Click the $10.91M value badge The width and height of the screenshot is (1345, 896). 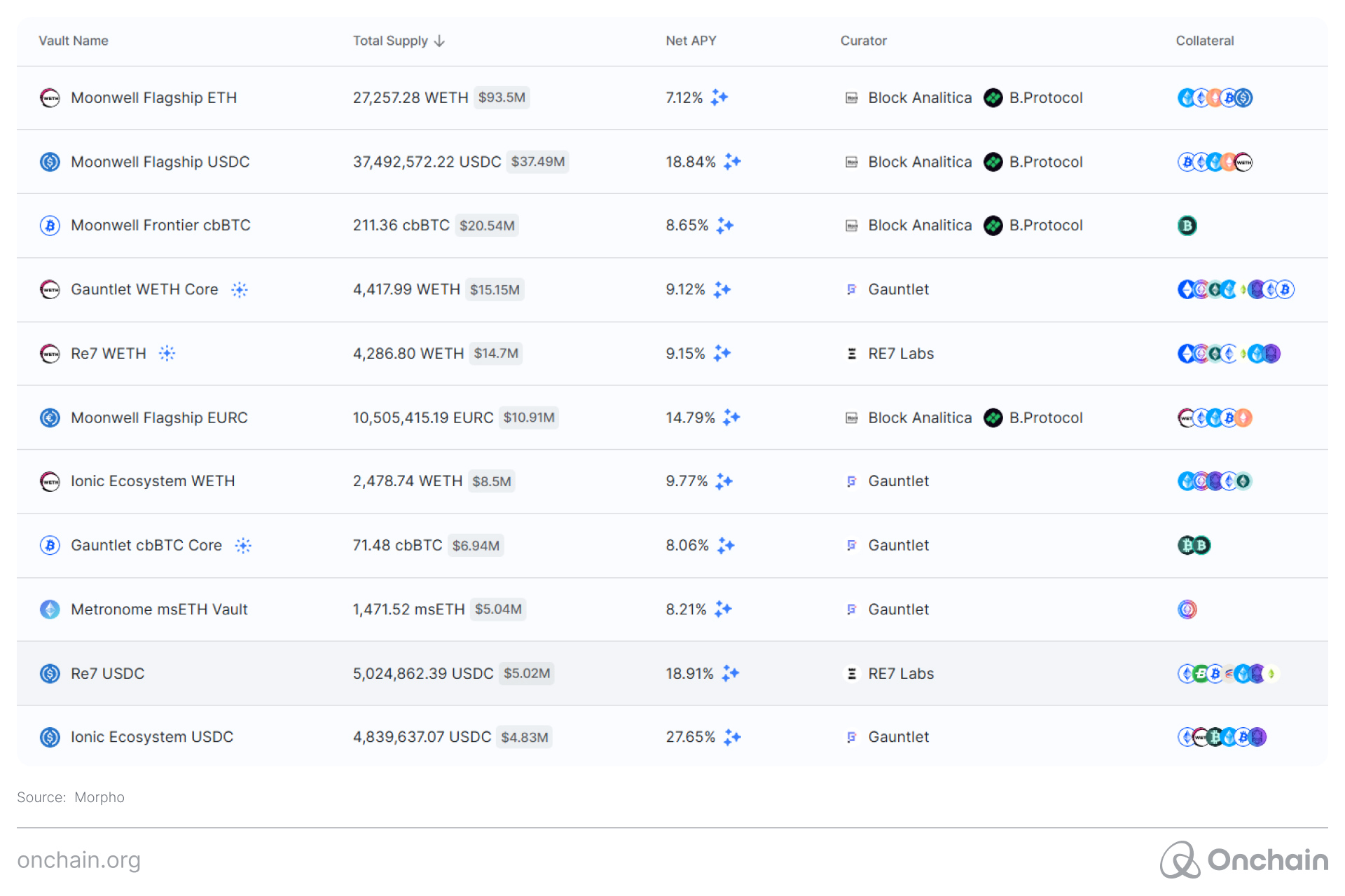point(529,418)
